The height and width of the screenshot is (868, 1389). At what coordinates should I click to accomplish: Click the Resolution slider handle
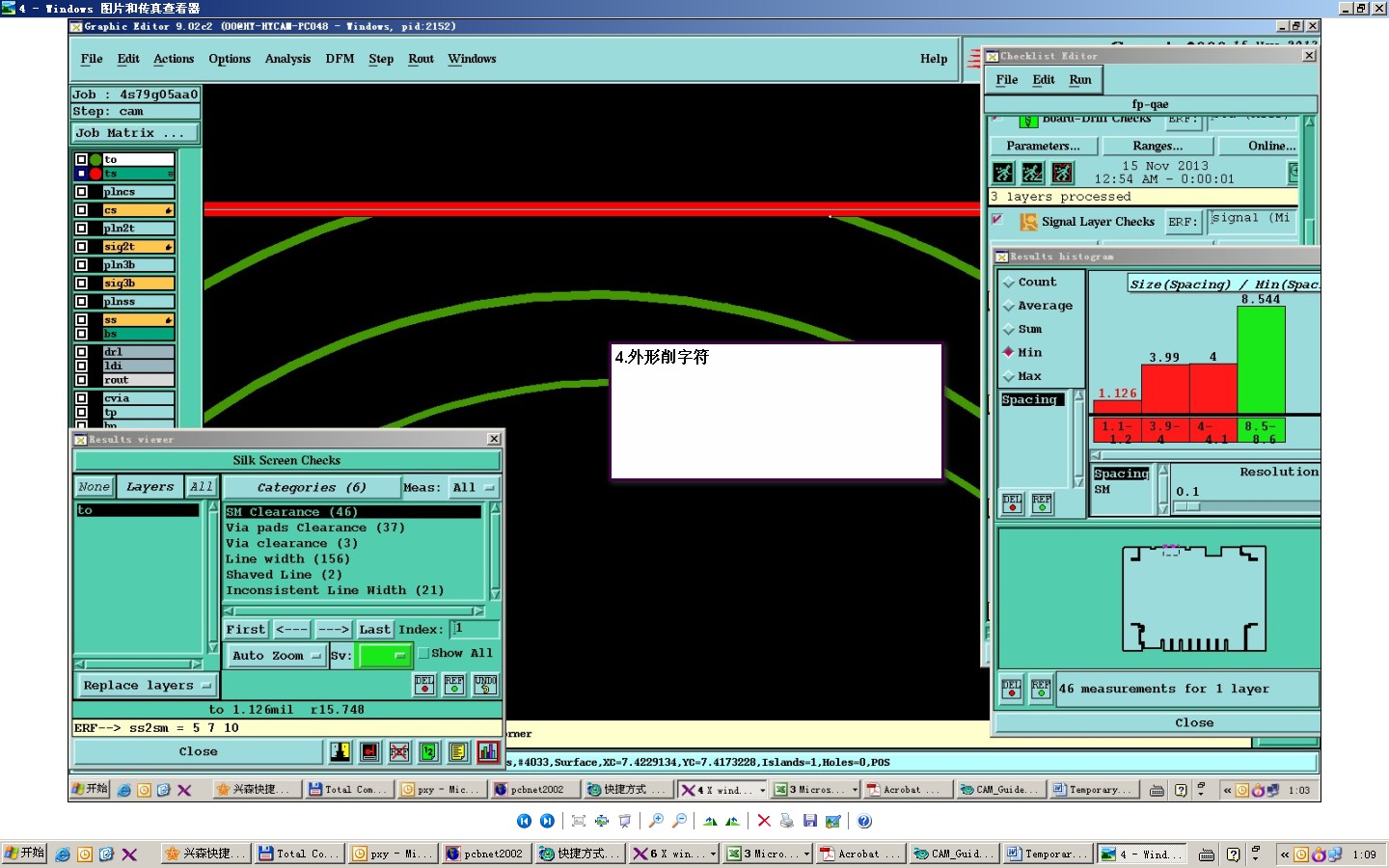1186,506
